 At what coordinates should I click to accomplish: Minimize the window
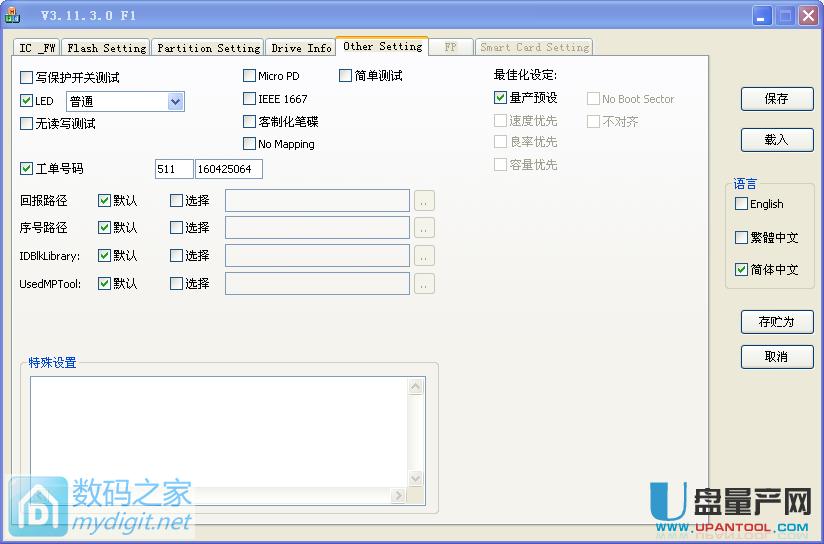(761, 16)
